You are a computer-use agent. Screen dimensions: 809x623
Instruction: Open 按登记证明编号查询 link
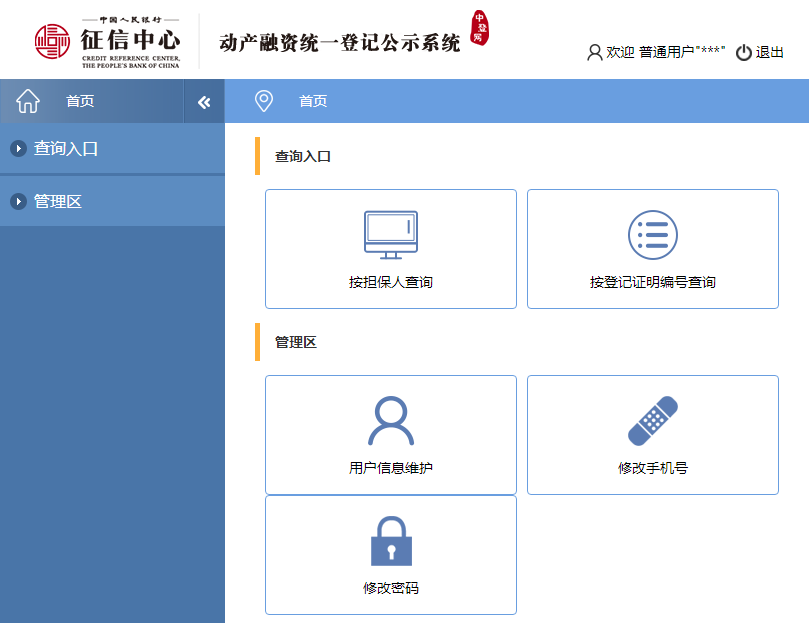(x=652, y=283)
